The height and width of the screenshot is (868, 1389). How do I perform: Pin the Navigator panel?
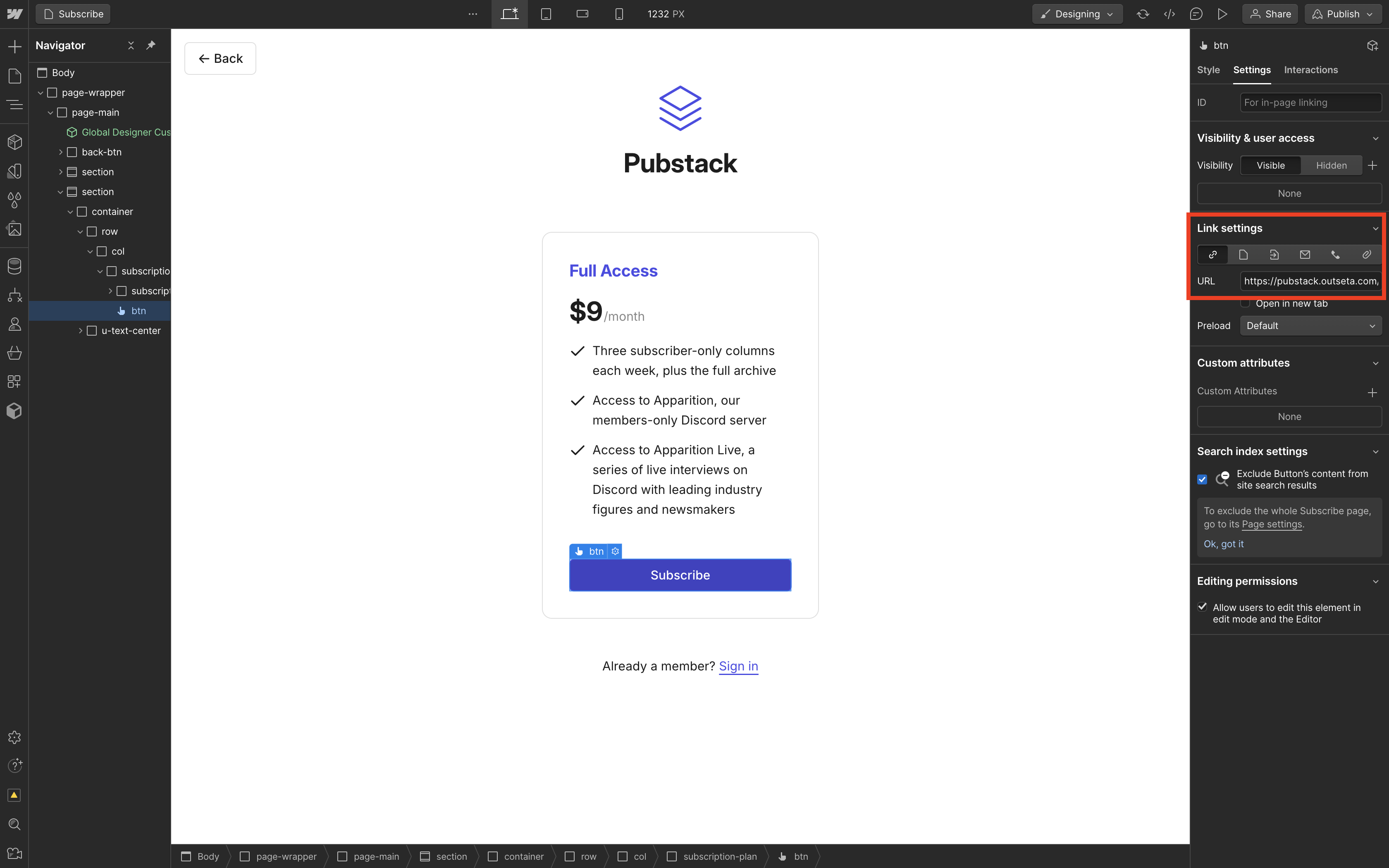(151, 45)
